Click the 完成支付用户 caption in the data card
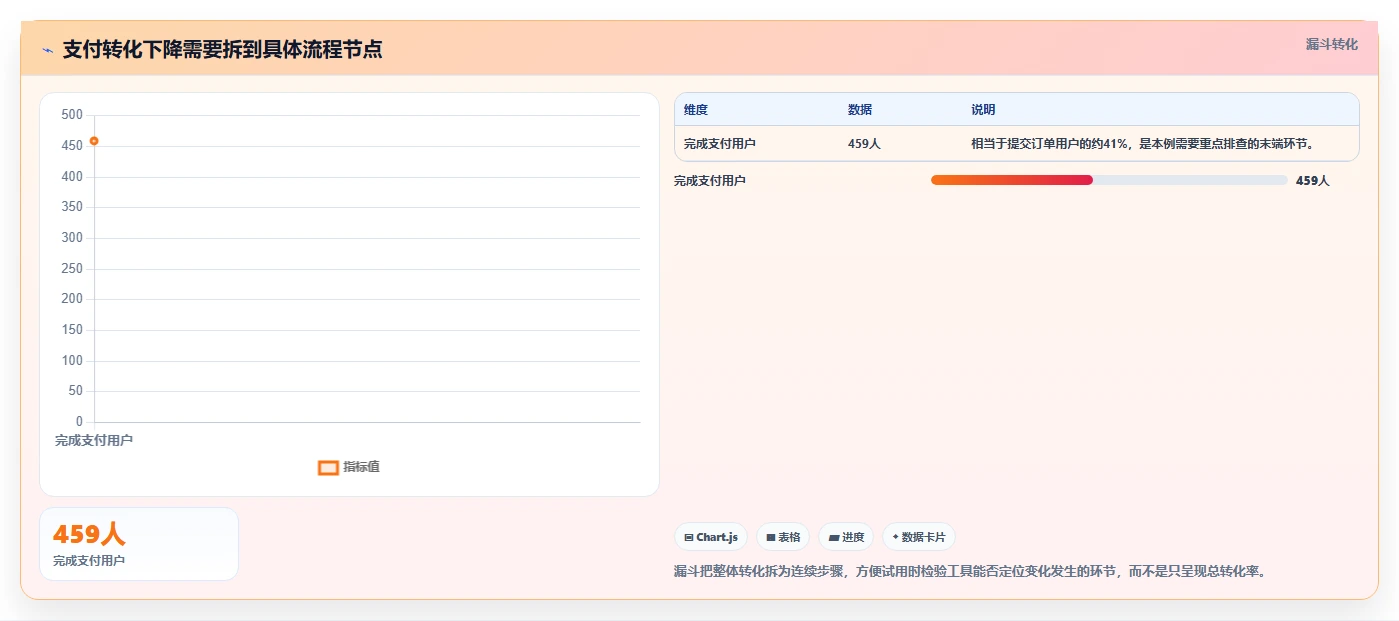 click(x=89, y=561)
